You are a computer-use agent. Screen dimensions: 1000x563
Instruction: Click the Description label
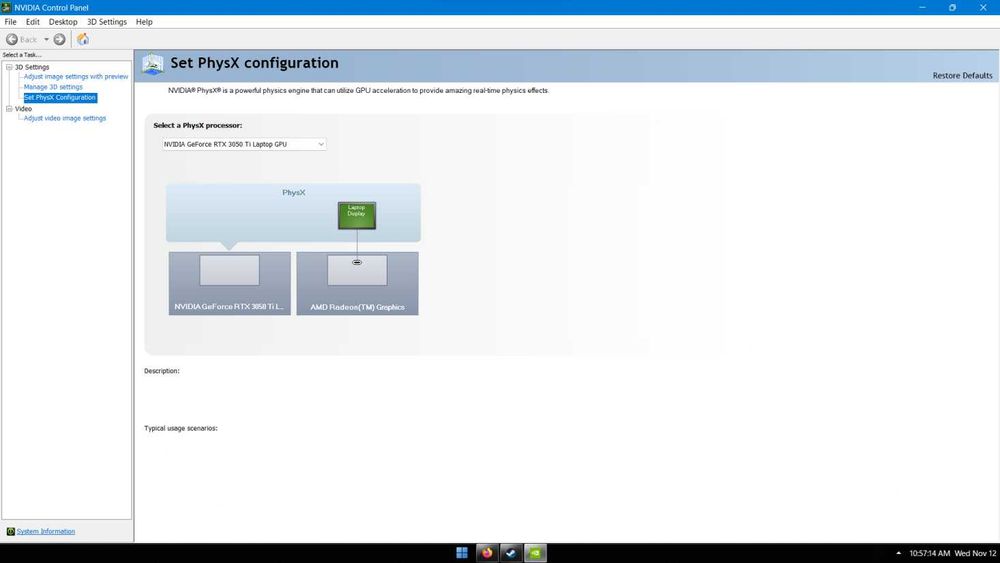point(162,370)
